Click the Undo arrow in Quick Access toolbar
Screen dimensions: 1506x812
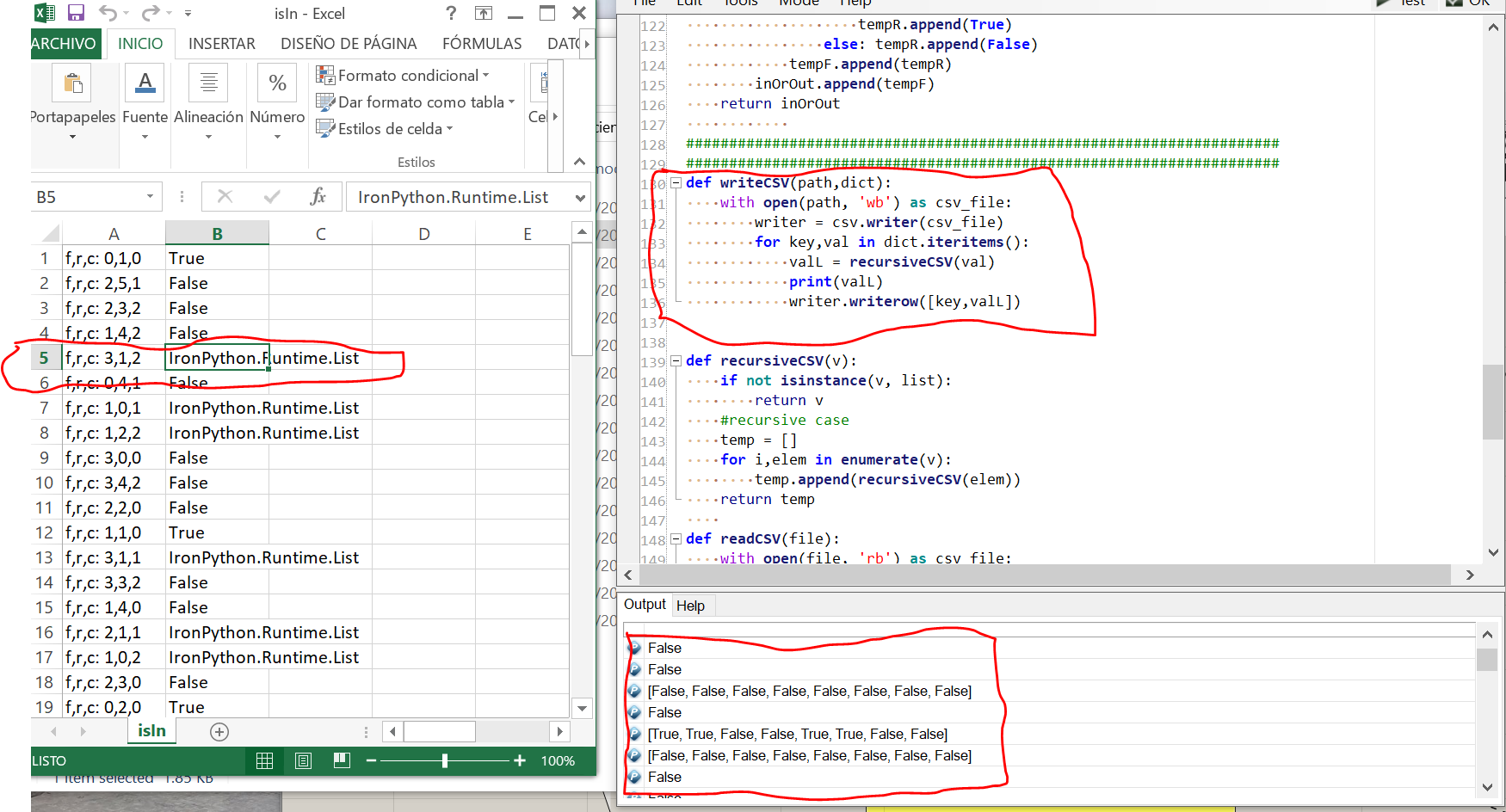tap(108, 13)
